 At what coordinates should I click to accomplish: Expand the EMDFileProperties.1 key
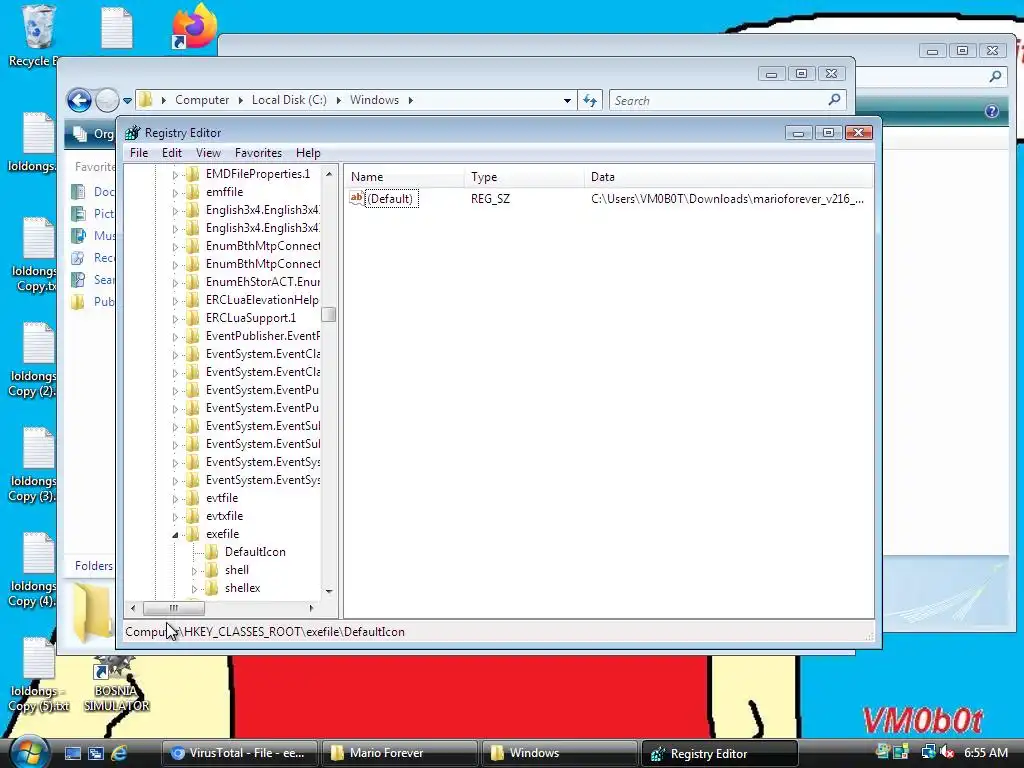(x=175, y=175)
